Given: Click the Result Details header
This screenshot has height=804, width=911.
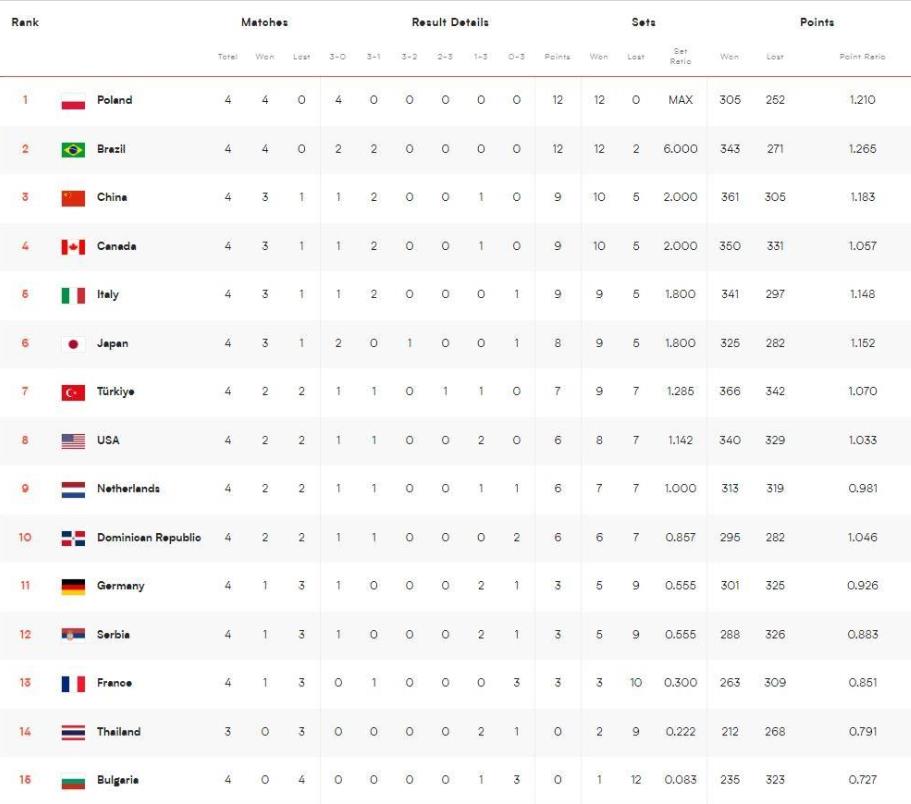Looking at the screenshot, I should coord(450,22).
